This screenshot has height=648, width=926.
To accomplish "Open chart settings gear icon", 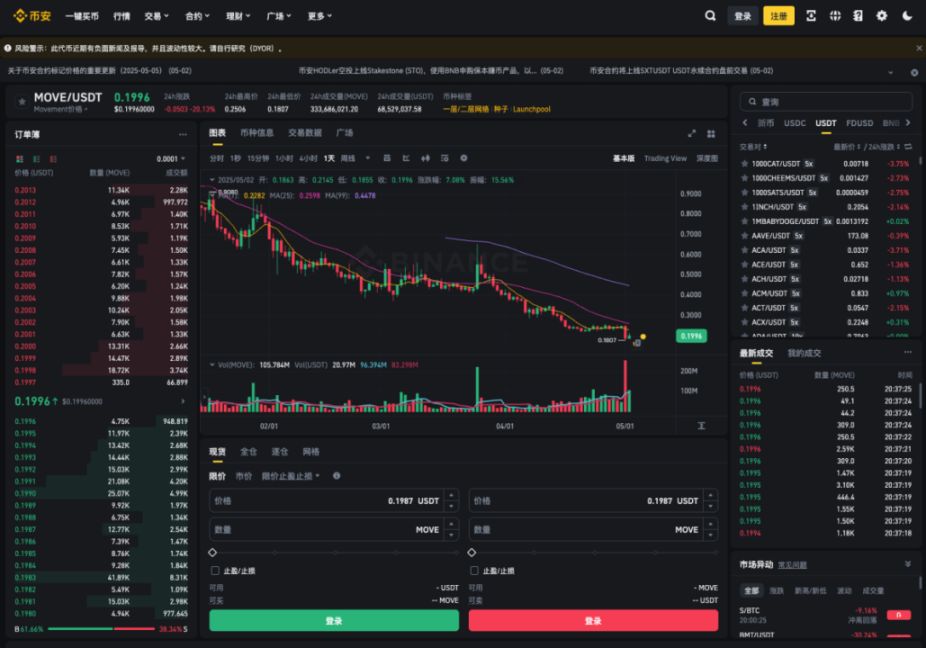I will [464, 158].
